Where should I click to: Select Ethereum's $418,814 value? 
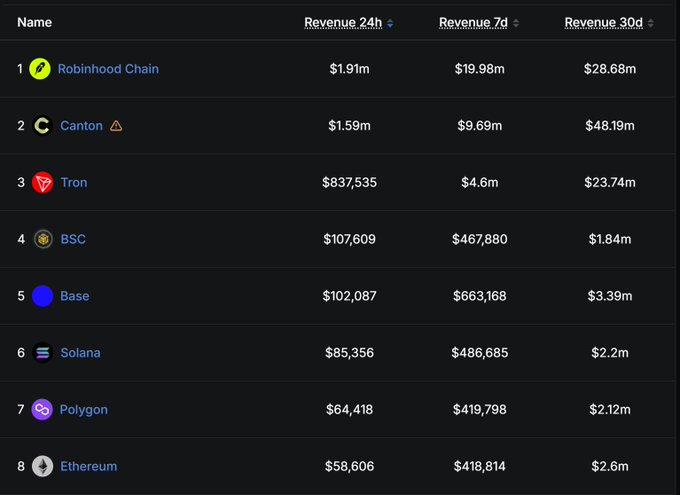click(480, 466)
